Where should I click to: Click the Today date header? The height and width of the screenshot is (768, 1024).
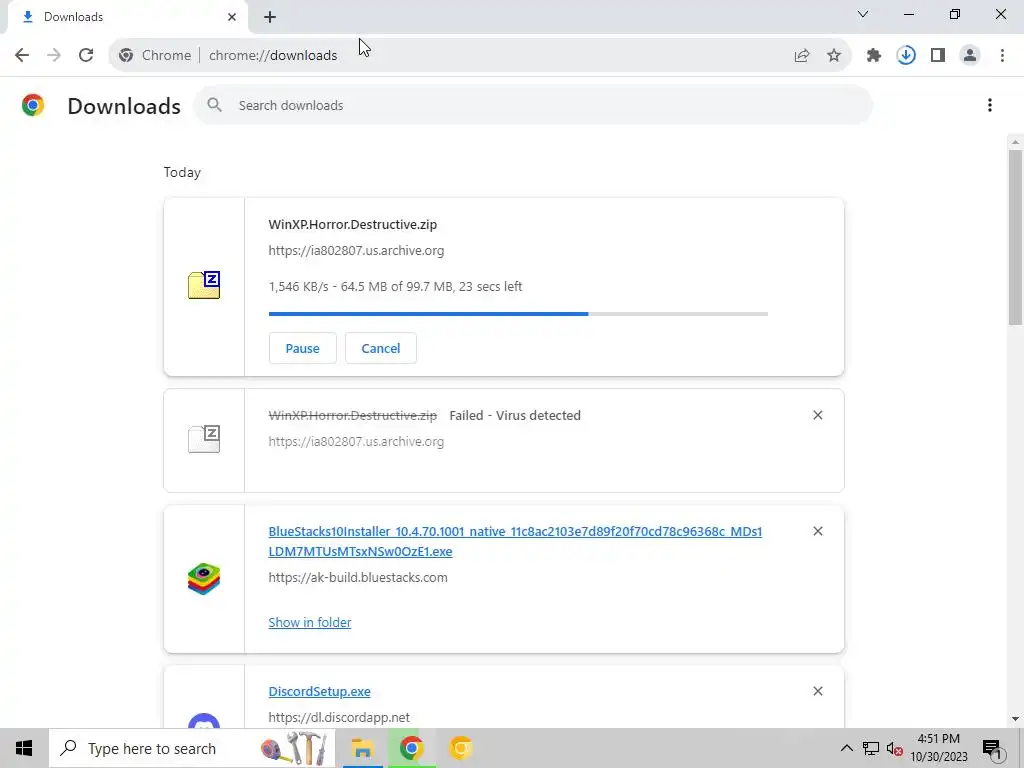point(182,172)
